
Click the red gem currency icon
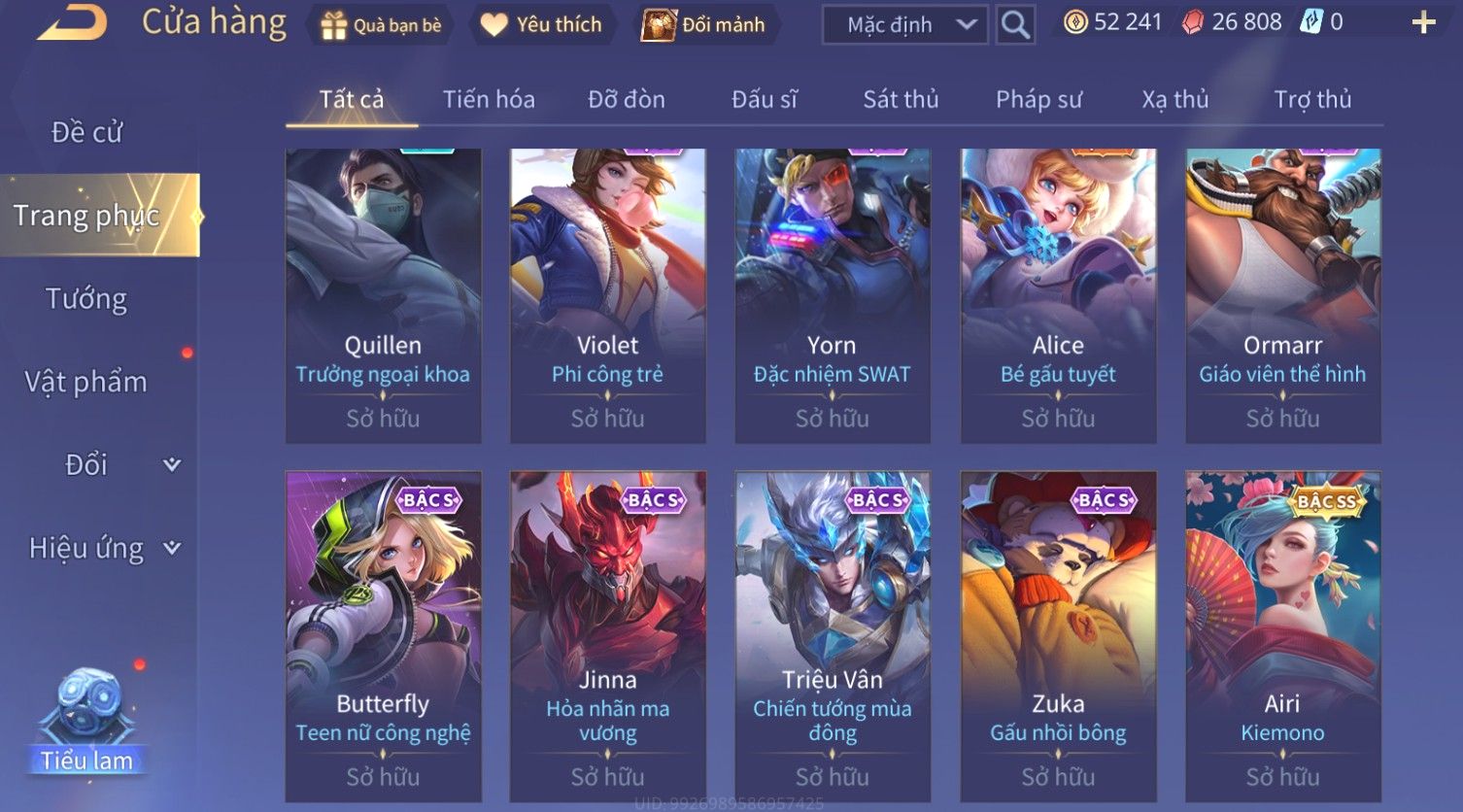(1192, 22)
